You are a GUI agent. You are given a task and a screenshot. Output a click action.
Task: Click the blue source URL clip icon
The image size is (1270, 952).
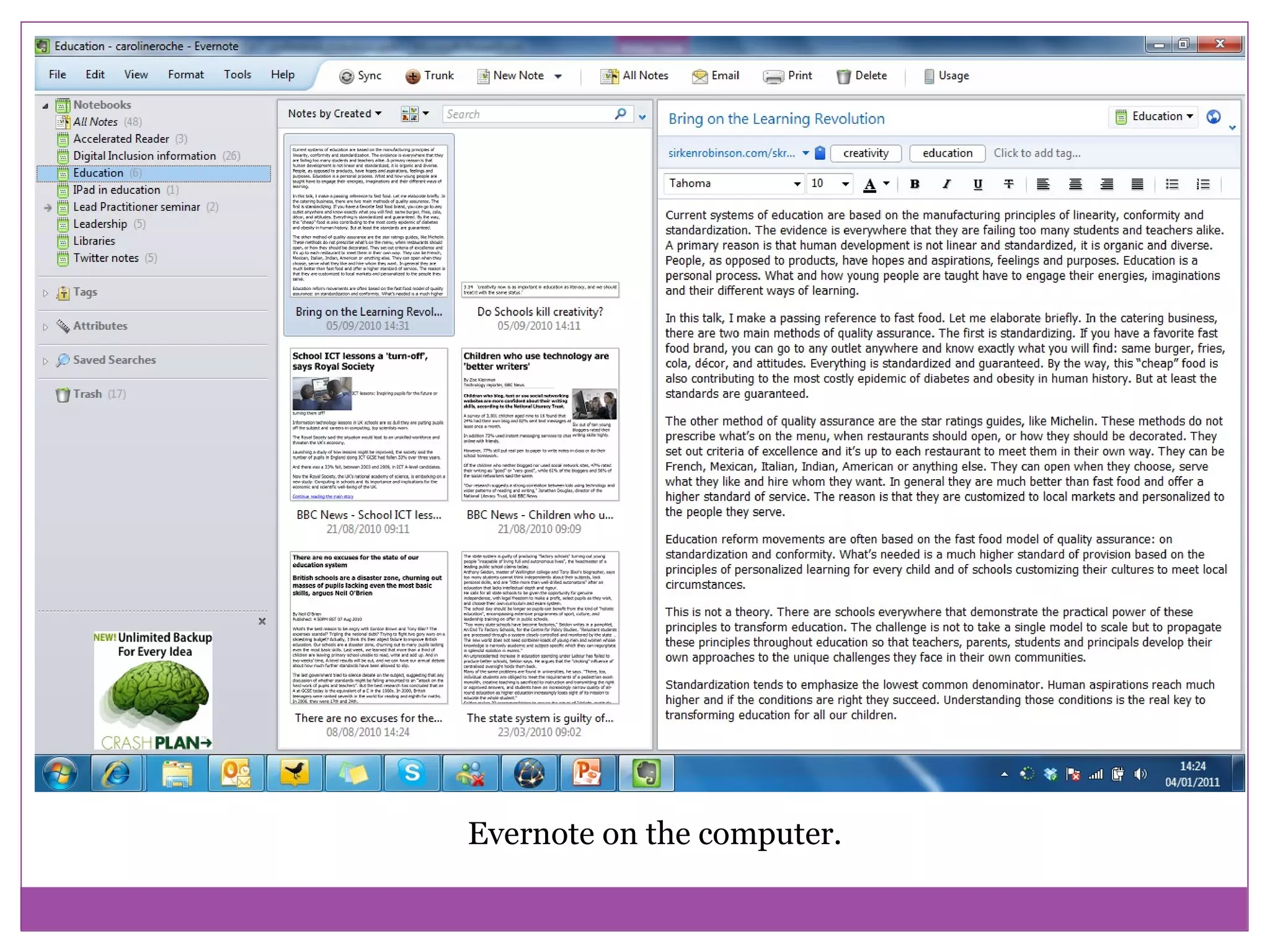point(820,153)
